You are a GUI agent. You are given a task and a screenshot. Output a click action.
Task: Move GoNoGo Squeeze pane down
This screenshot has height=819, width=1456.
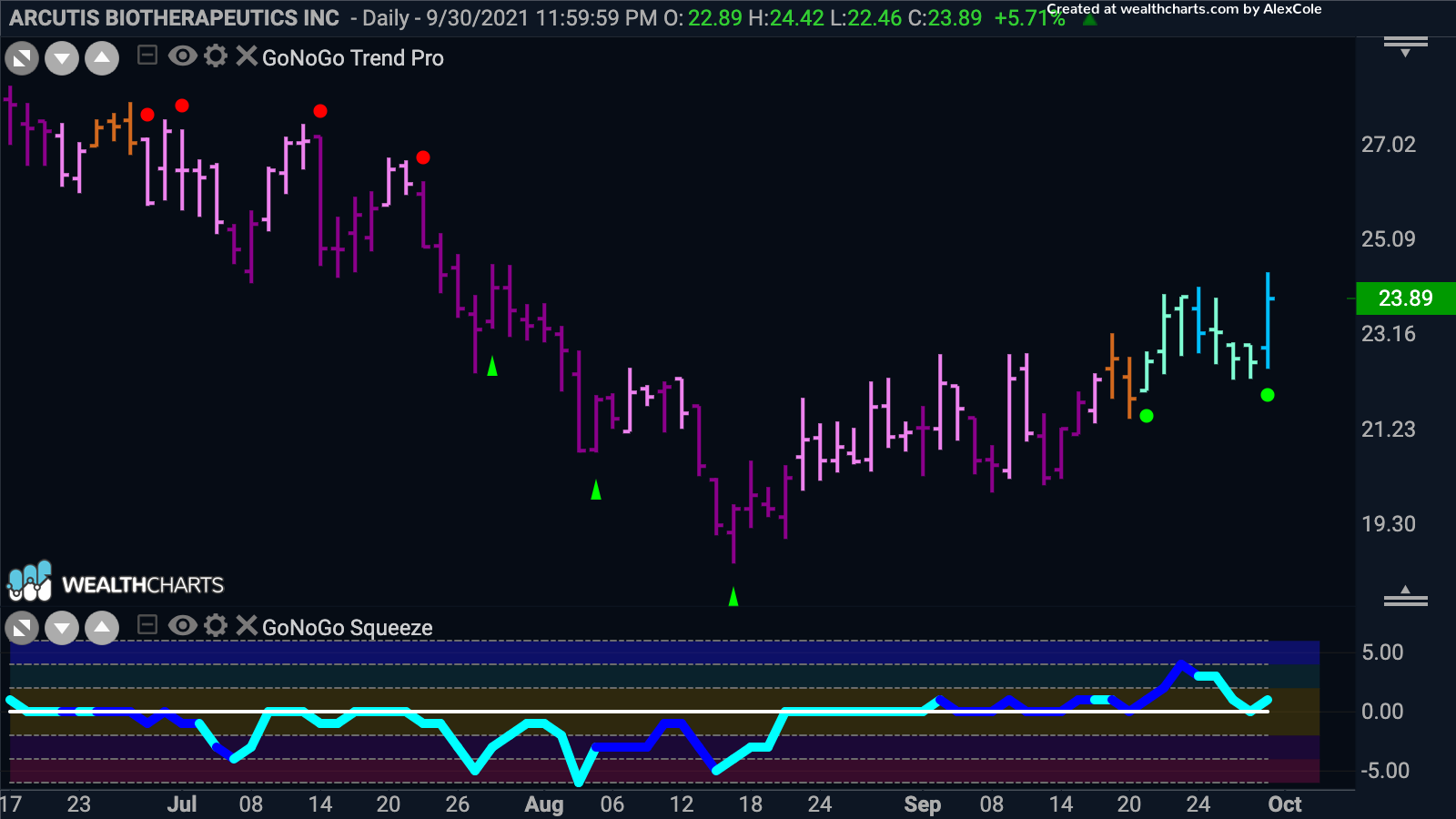[62, 628]
